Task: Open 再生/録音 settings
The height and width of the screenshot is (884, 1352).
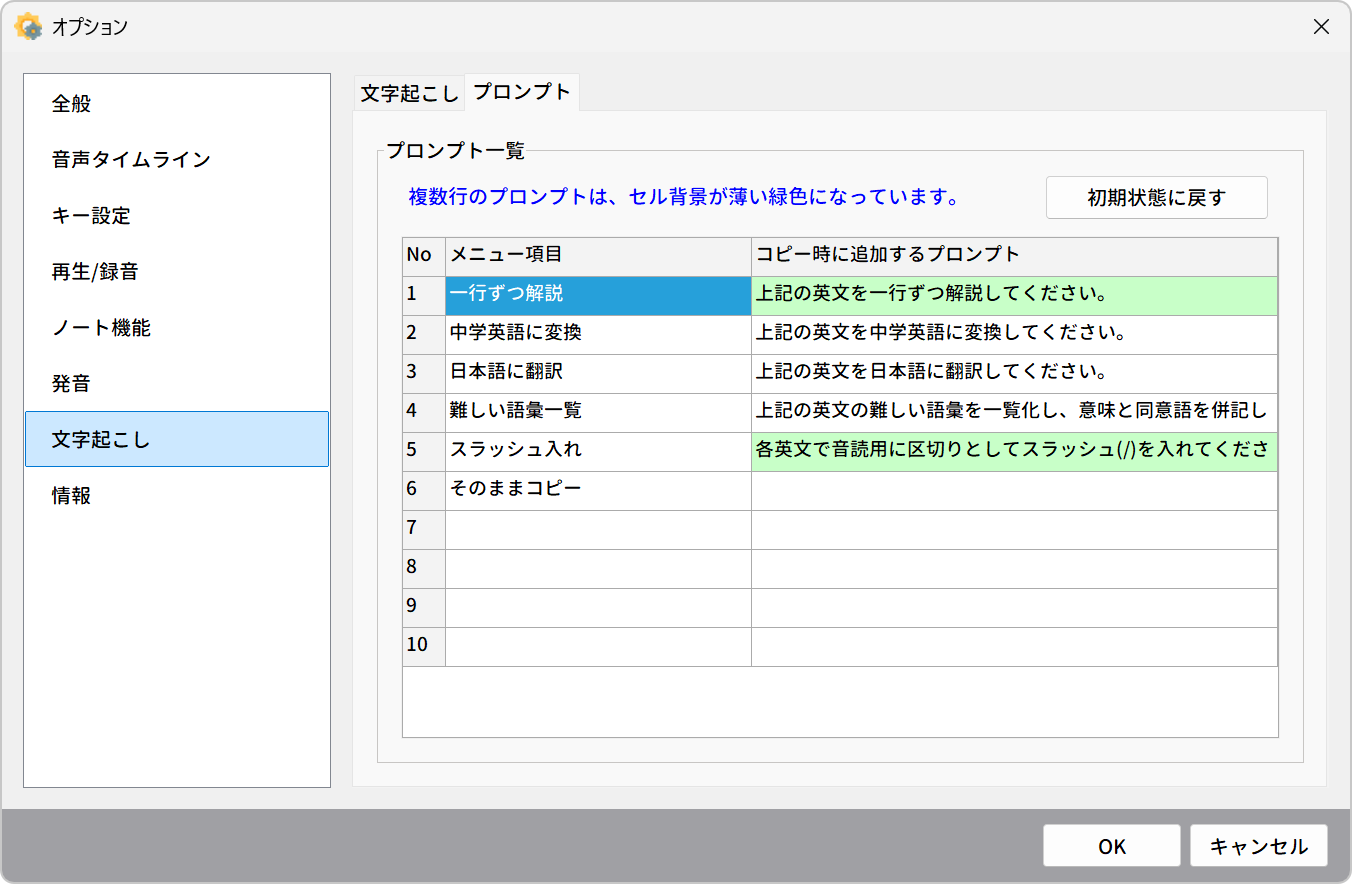Action: point(177,272)
